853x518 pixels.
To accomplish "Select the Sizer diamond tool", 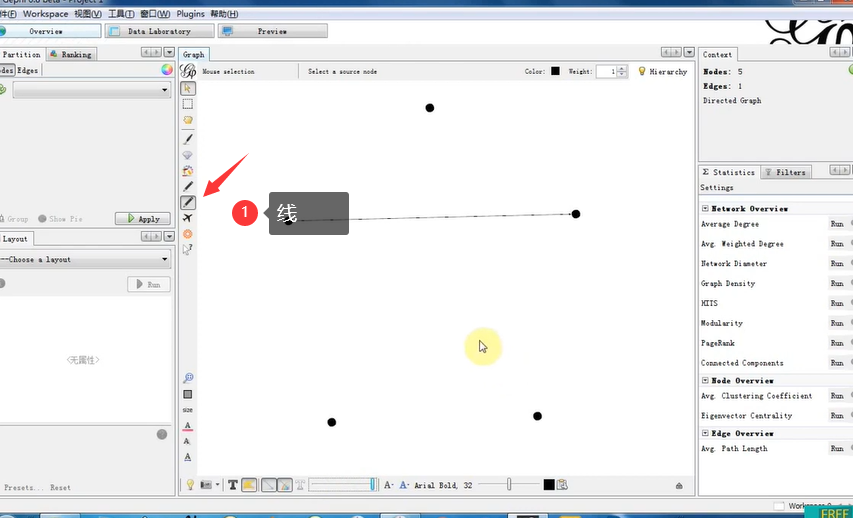I will coord(188,155).
